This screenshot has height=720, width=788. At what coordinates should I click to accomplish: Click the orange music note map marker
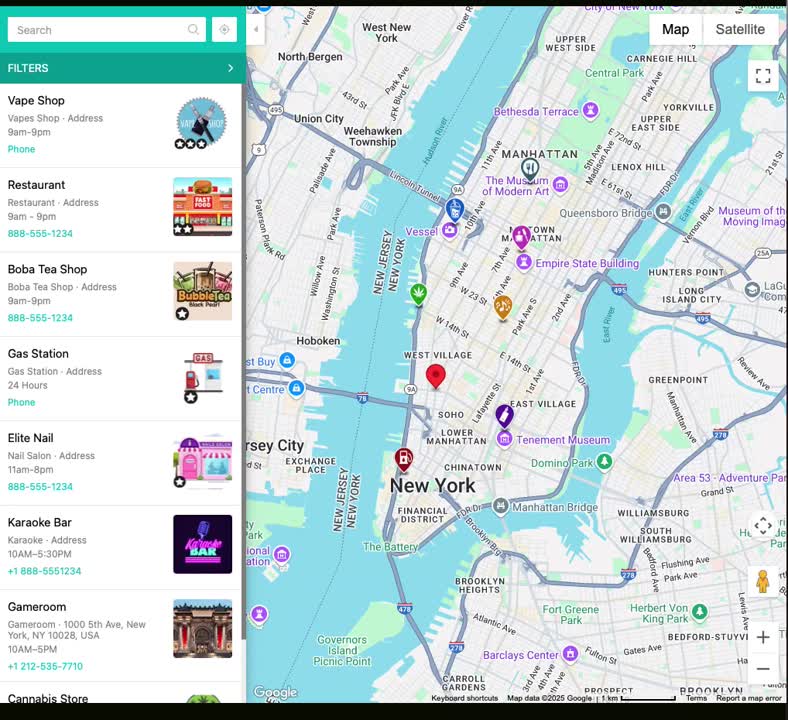tap(503, 307)
